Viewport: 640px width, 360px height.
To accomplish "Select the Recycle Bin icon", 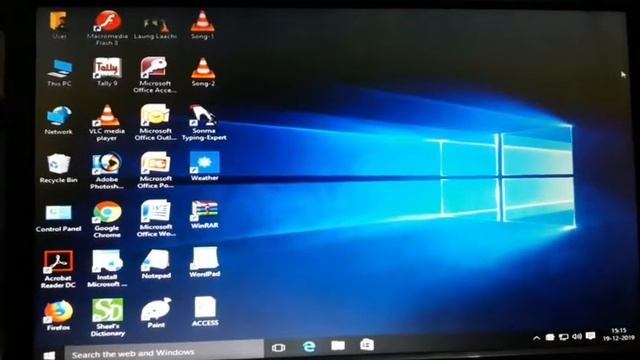I will [58, 168].
